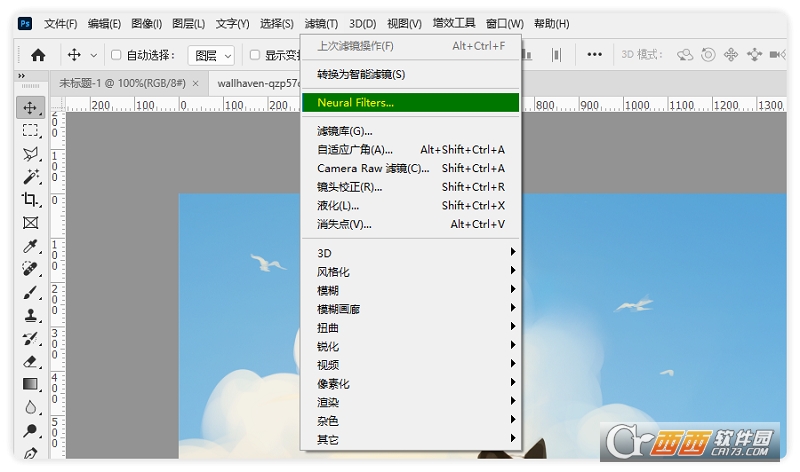Select the Eraser tool
The width and height of the screenshot is (800, 472).
(30, 362)
